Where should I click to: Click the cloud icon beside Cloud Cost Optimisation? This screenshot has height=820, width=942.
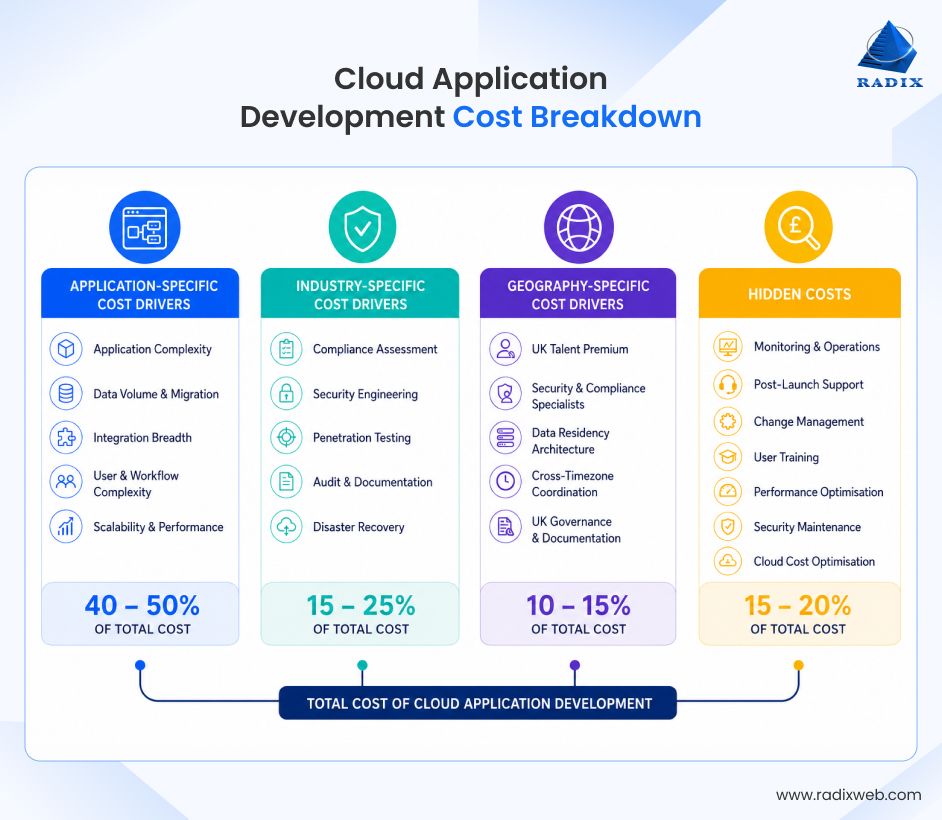728,561
